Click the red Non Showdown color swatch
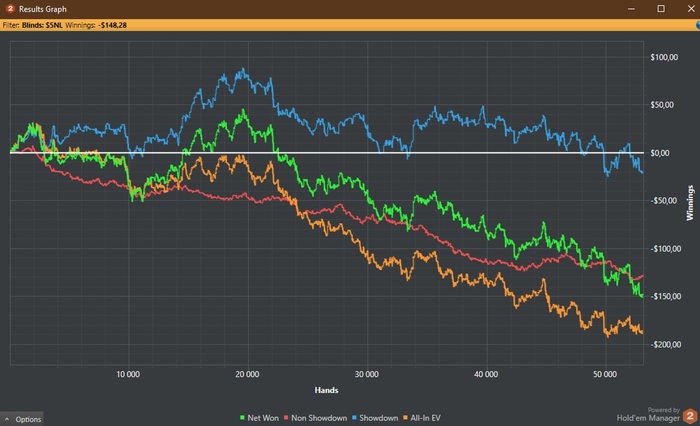The image size is (700, 426). coord(286,418)
